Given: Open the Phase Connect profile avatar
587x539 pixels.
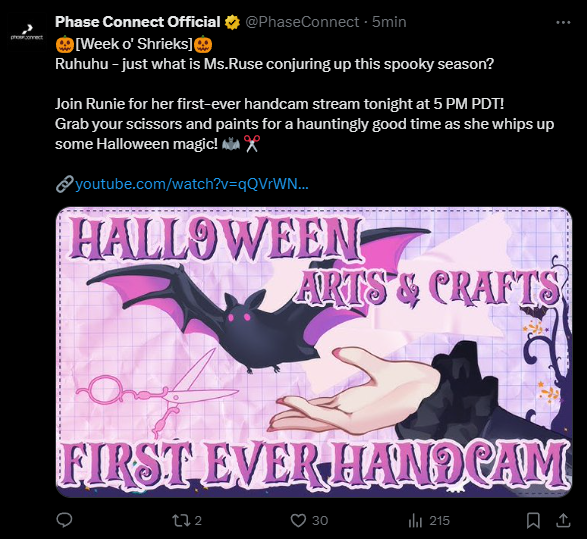Looking at the screenshot, I should pyautogui.click(x=27, y=32).
